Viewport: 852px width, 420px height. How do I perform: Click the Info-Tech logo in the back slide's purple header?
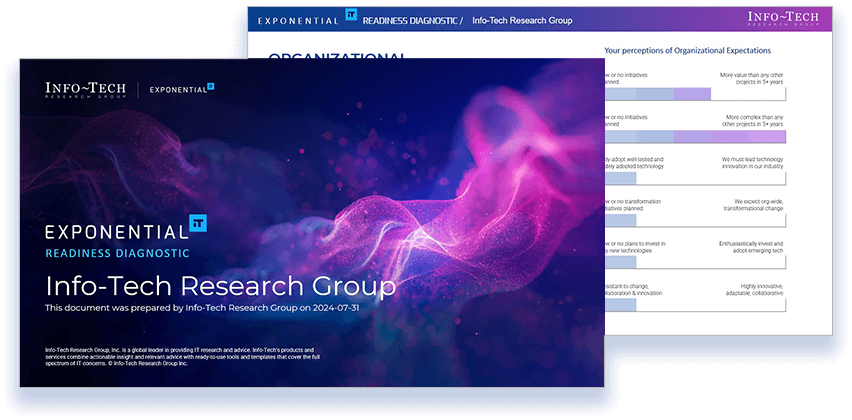[x=783, y=18]
